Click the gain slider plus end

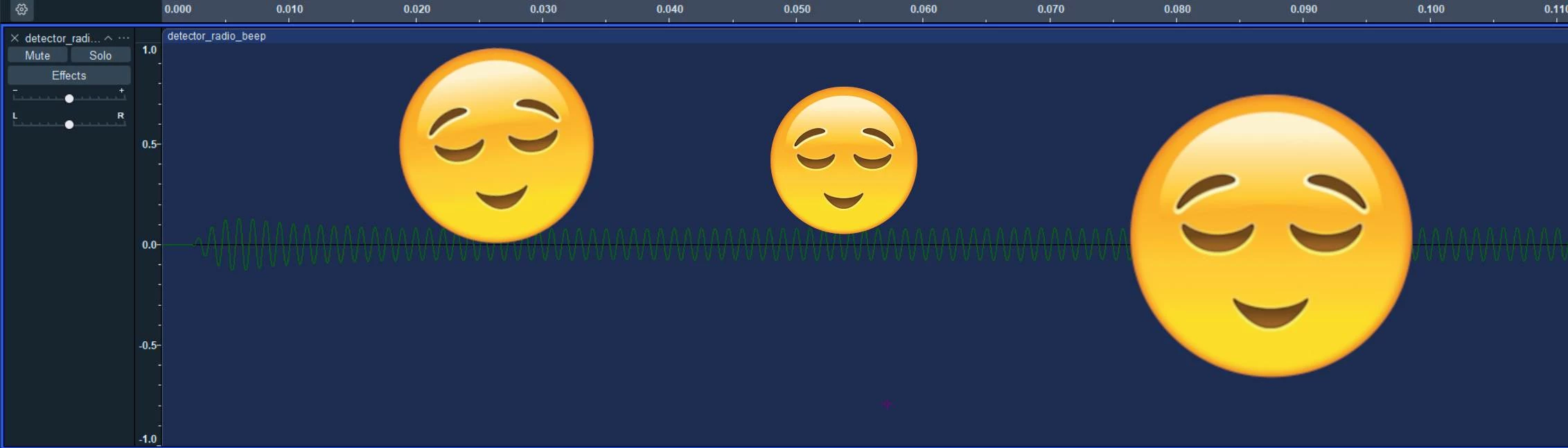pos(121,90)
